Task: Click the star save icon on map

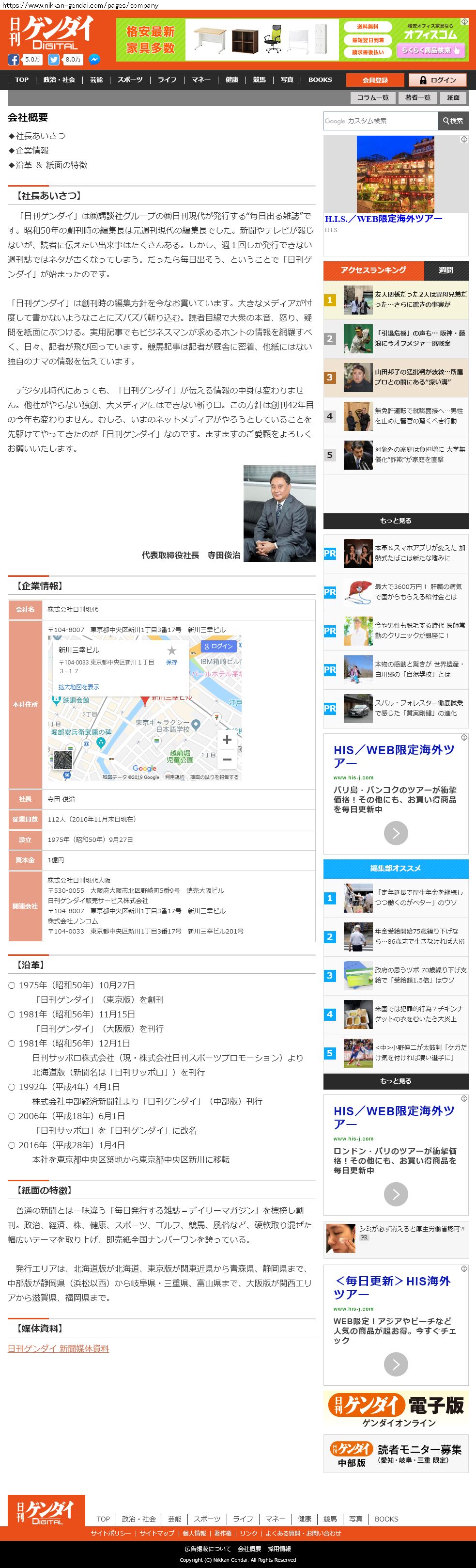Action: pos(172,650)
